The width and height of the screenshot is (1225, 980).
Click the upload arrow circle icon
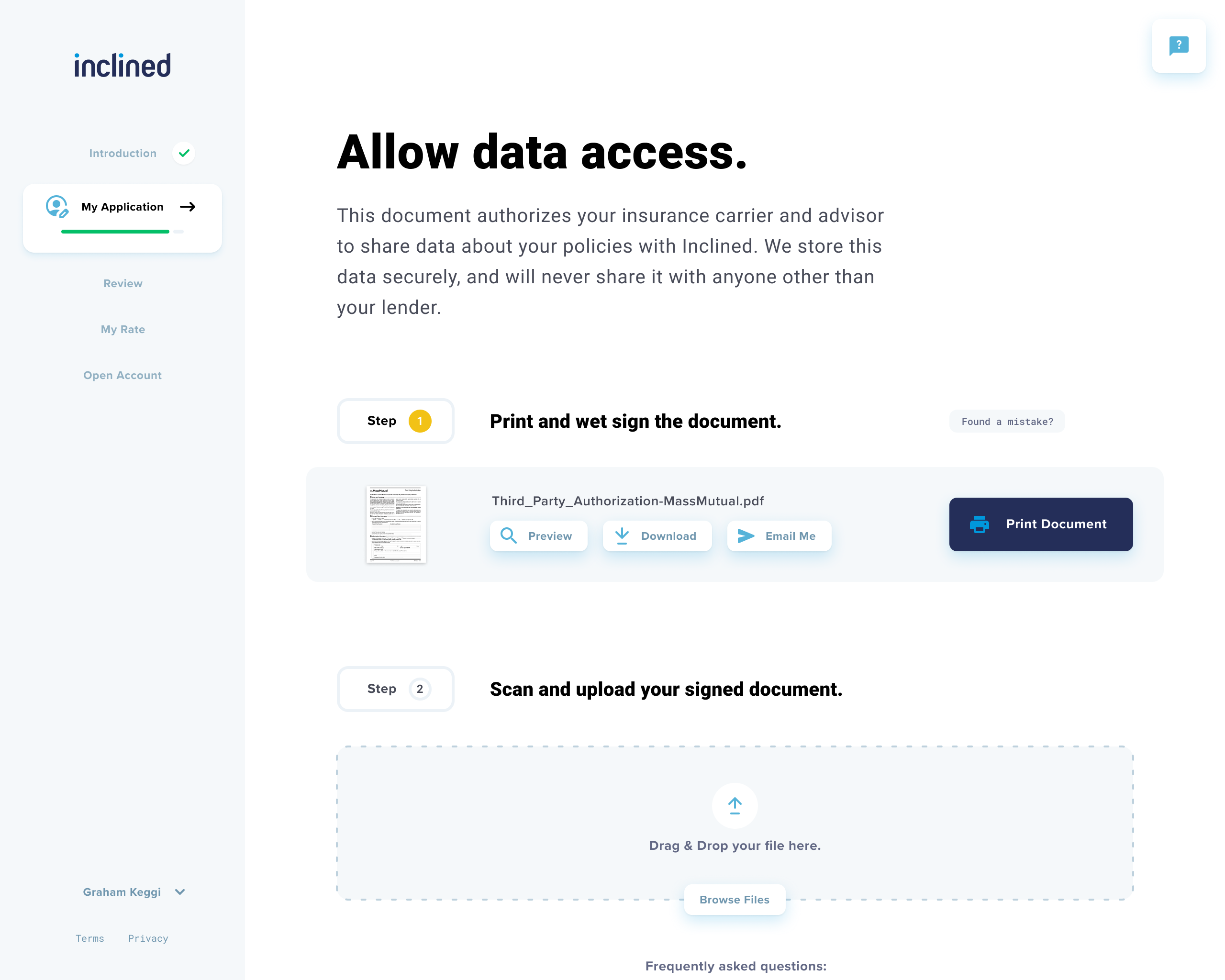735,806
